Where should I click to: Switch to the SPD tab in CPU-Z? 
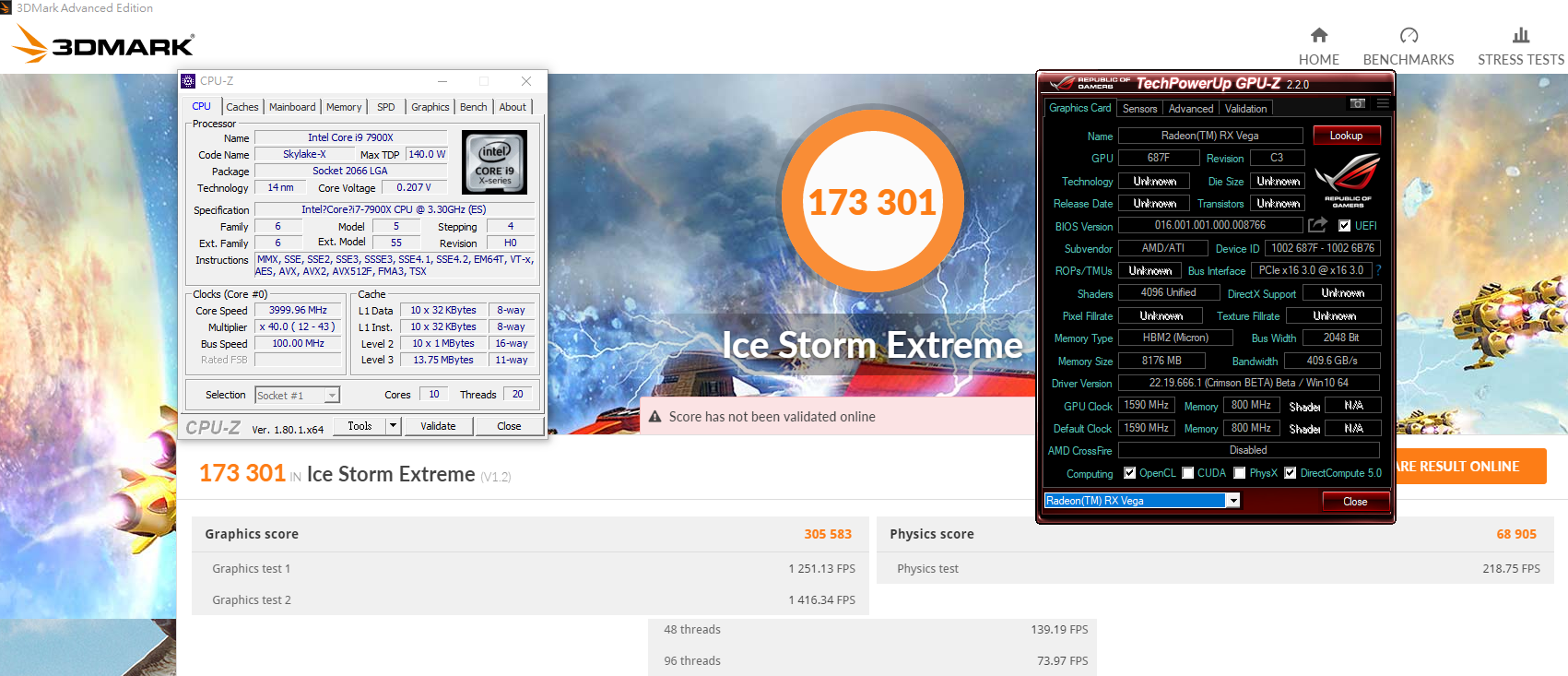tap(386, 107)
